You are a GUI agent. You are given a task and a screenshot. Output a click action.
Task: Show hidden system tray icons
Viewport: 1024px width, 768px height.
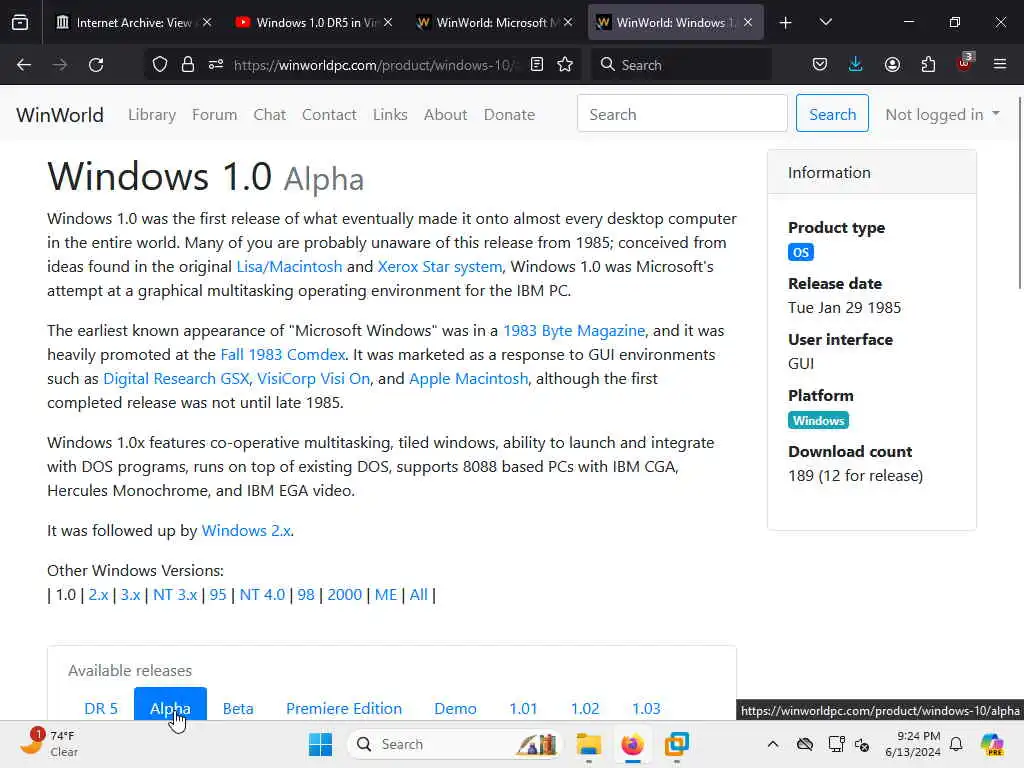773,744
